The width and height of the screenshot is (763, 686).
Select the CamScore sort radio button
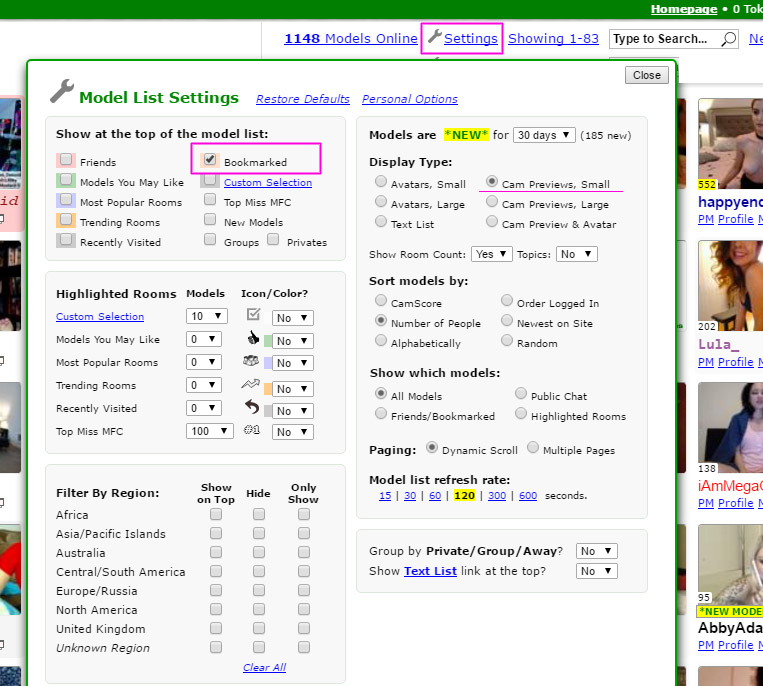[x=381, y=301]
